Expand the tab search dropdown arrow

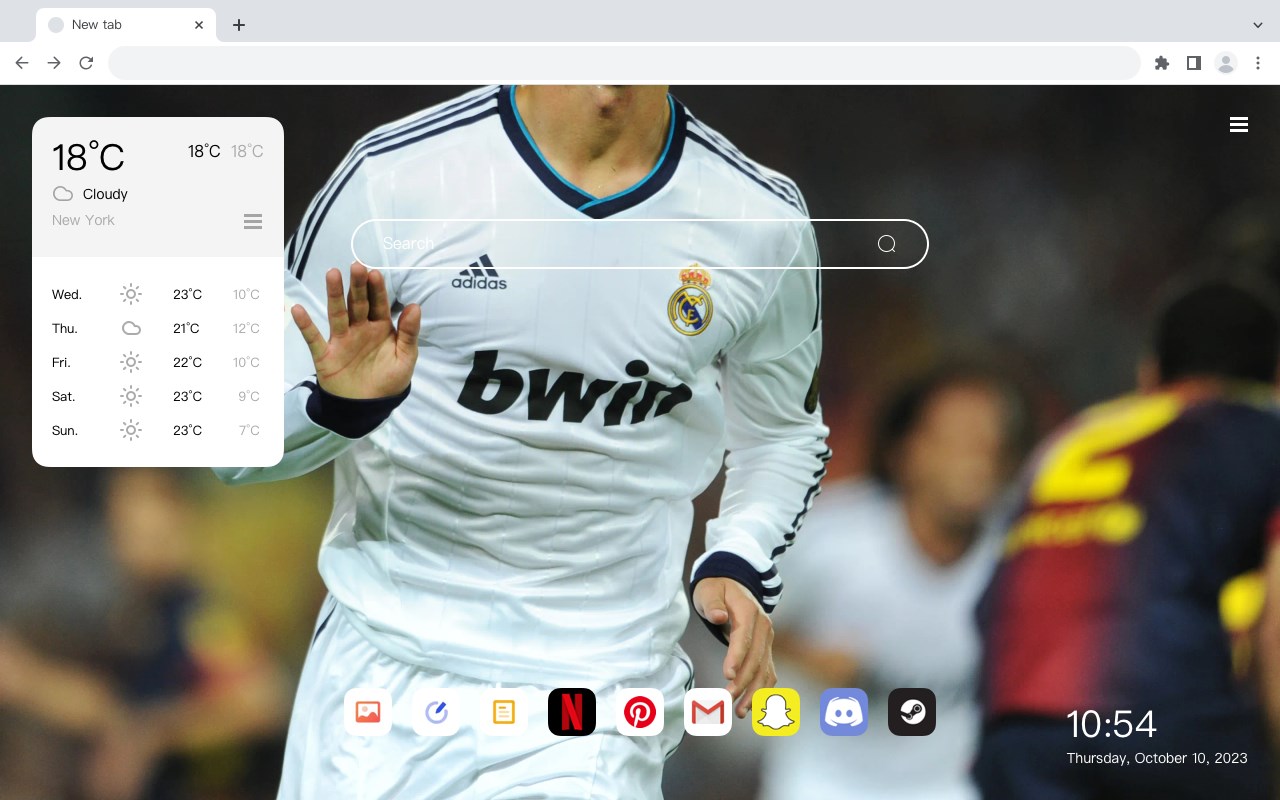coord(1258,25)
